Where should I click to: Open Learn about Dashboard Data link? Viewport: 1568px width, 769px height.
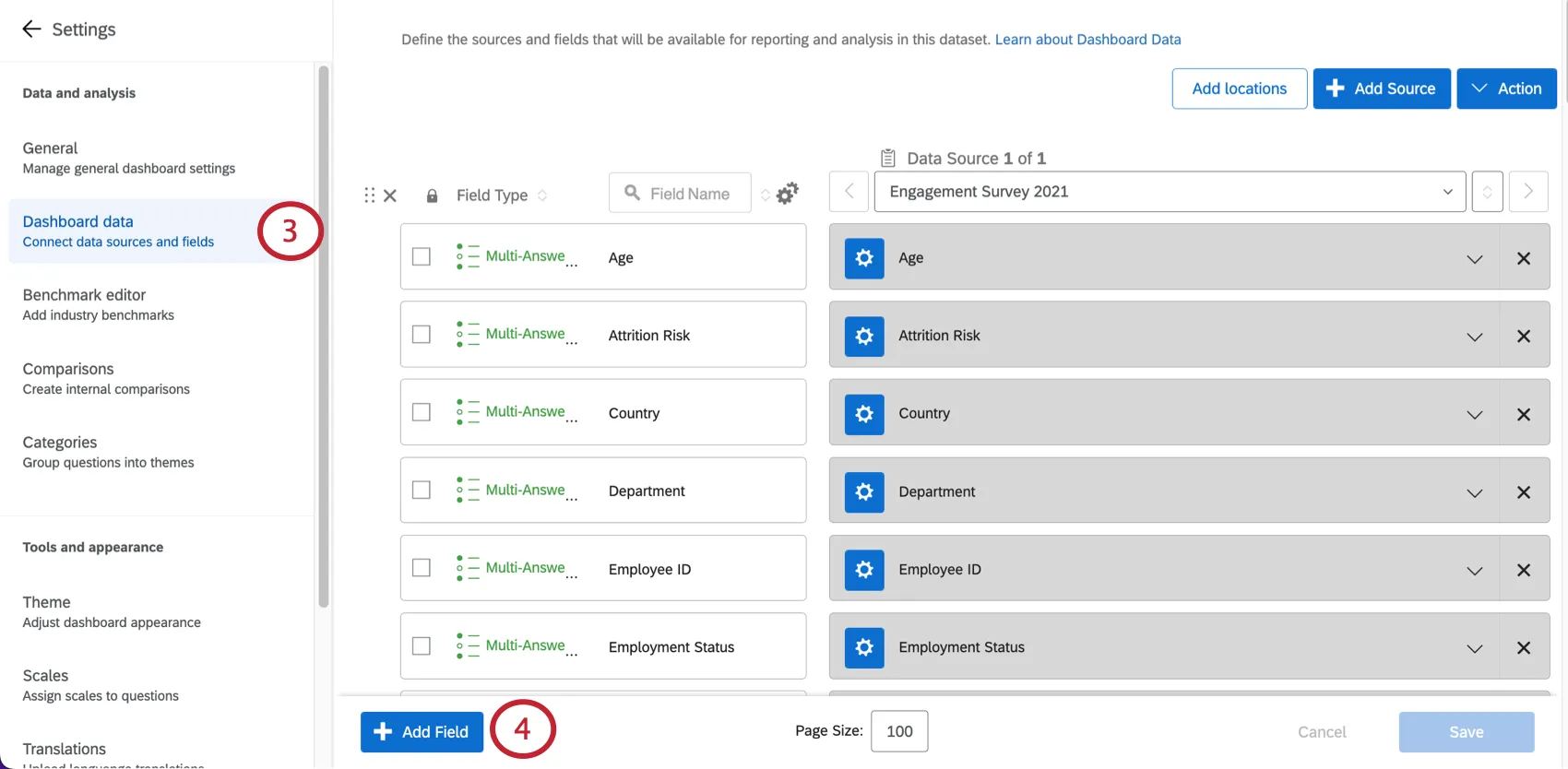click(1087, 40)
